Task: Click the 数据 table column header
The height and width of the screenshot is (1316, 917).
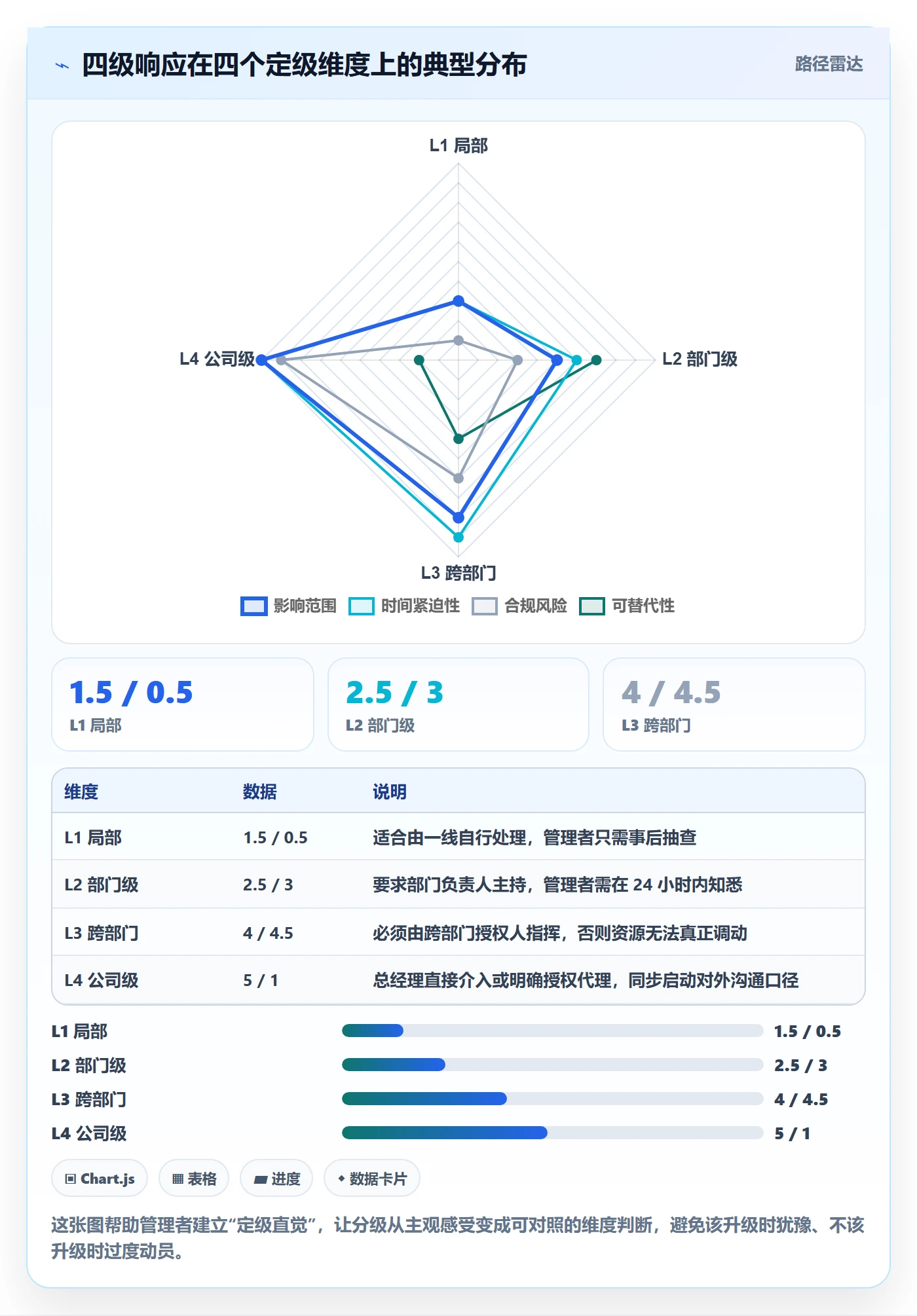Action: click(x=260, y=792)
